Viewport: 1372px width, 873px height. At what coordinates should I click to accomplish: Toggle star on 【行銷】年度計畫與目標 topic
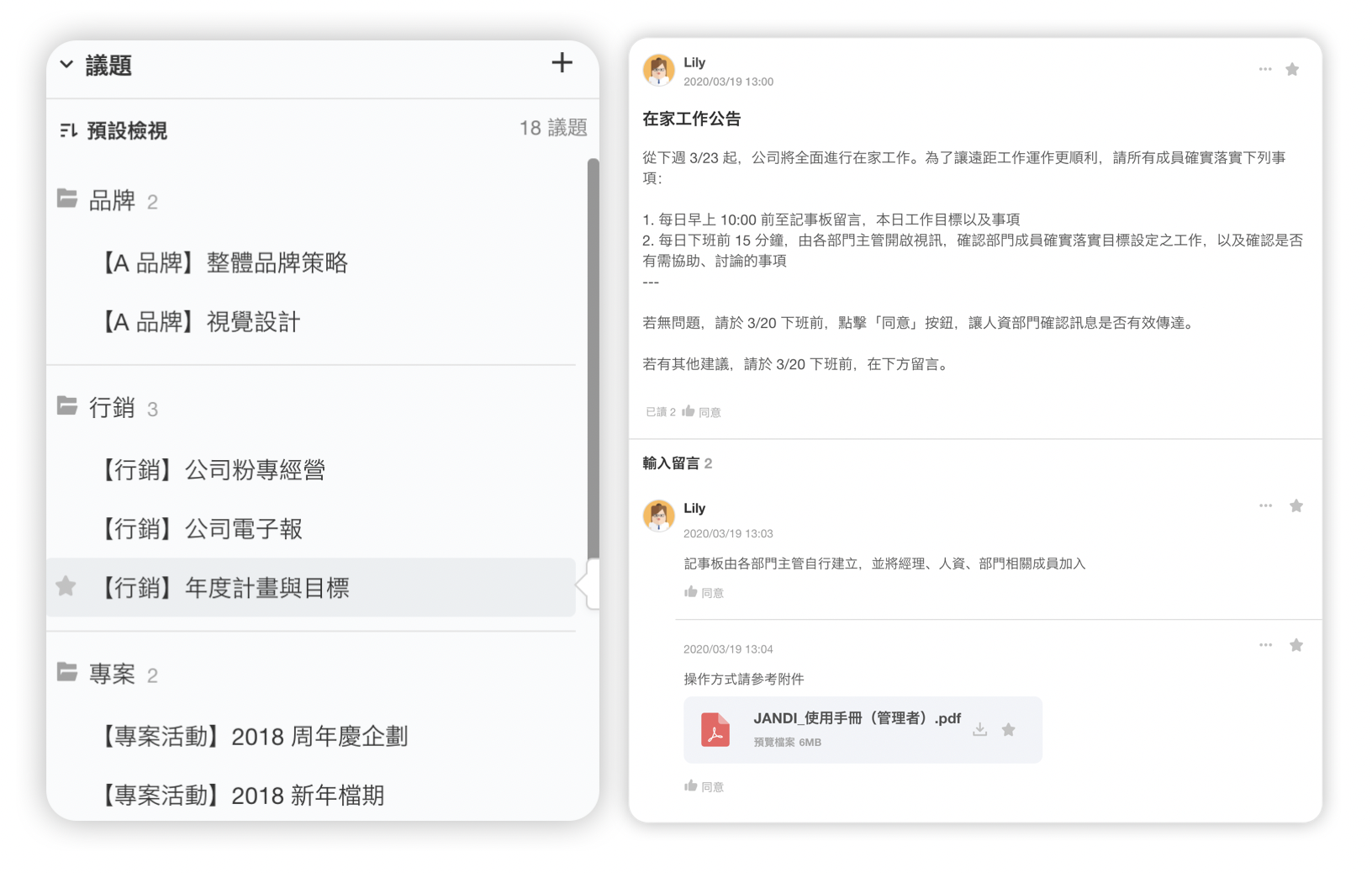point(66,586)
